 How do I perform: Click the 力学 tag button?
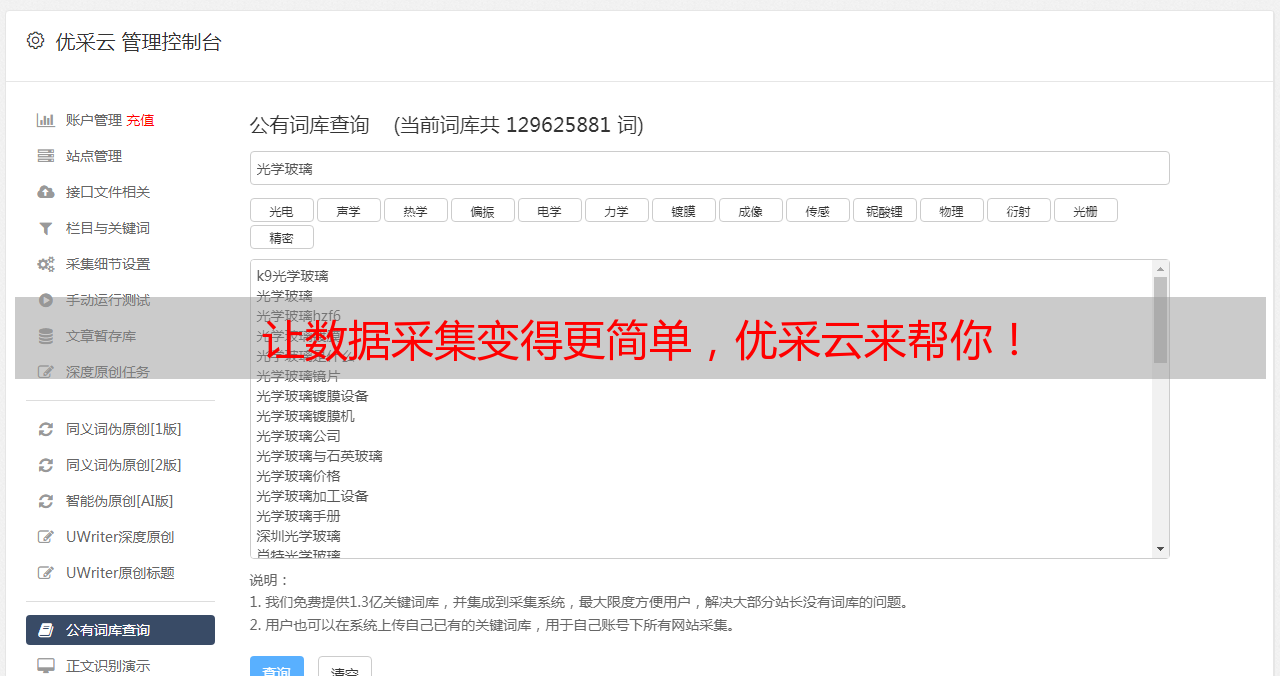617,210
